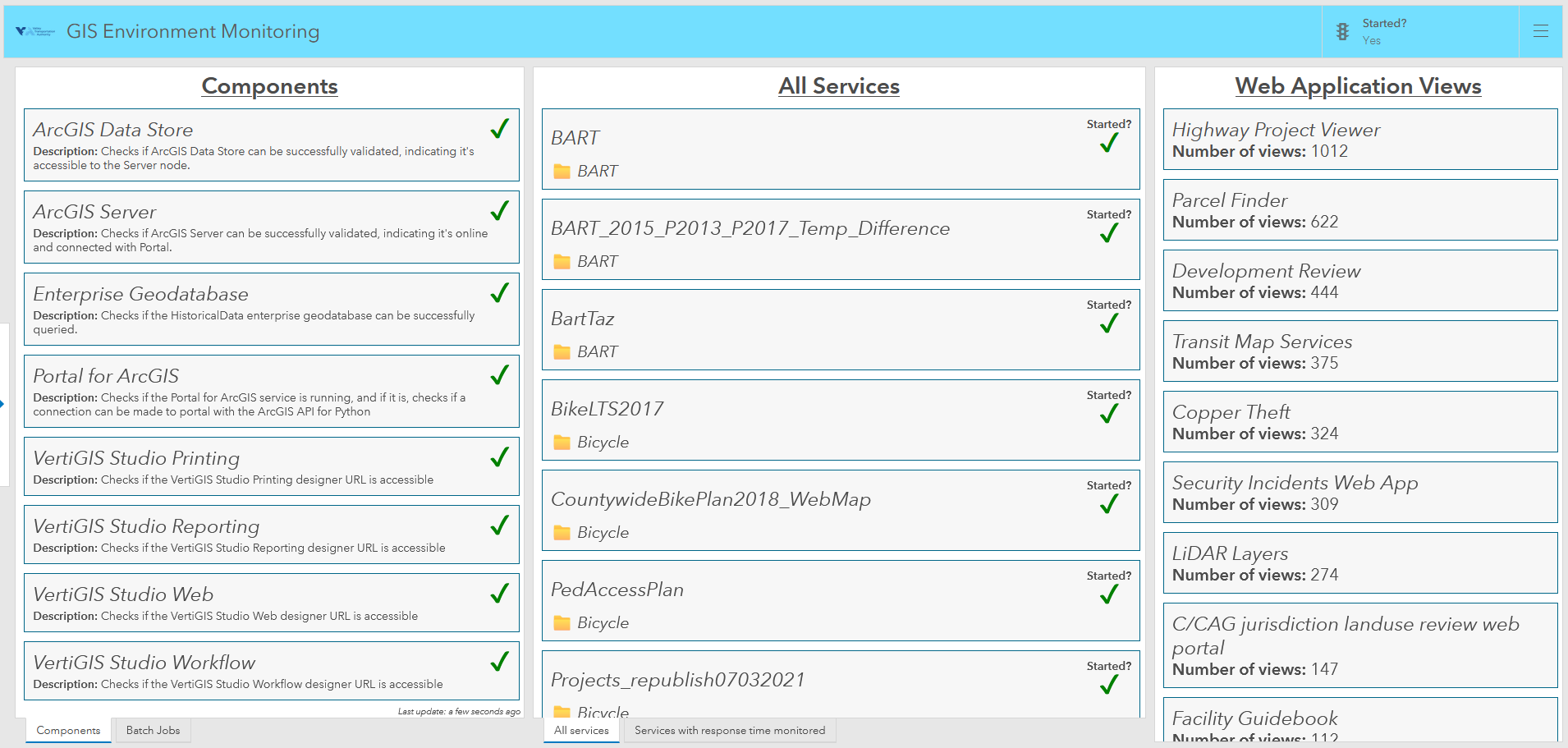
Task: Click the dashboard logo beside the title
Action: 34,32
